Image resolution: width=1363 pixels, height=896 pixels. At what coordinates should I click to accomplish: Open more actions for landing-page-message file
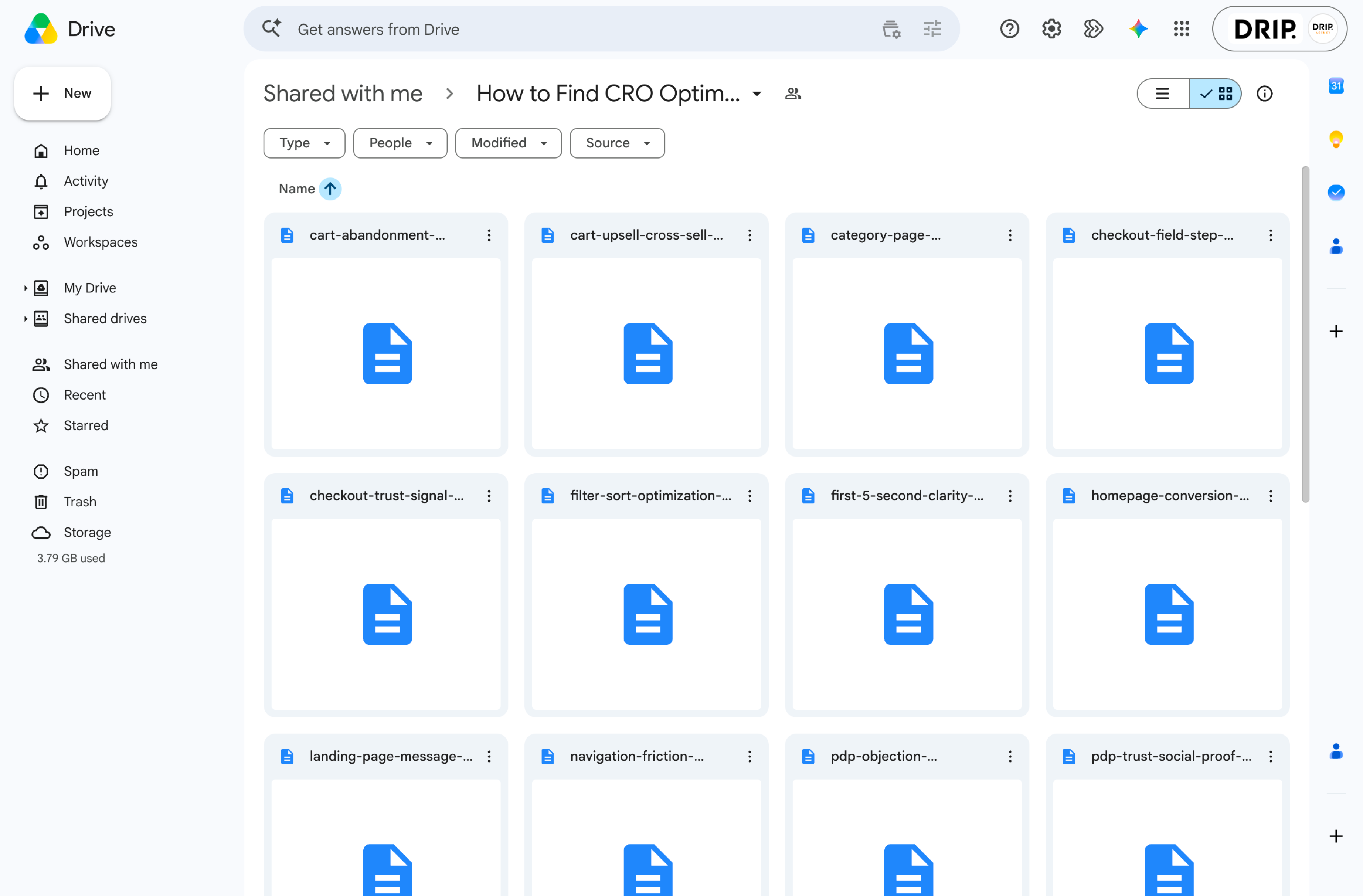click(x=489, y=756)
